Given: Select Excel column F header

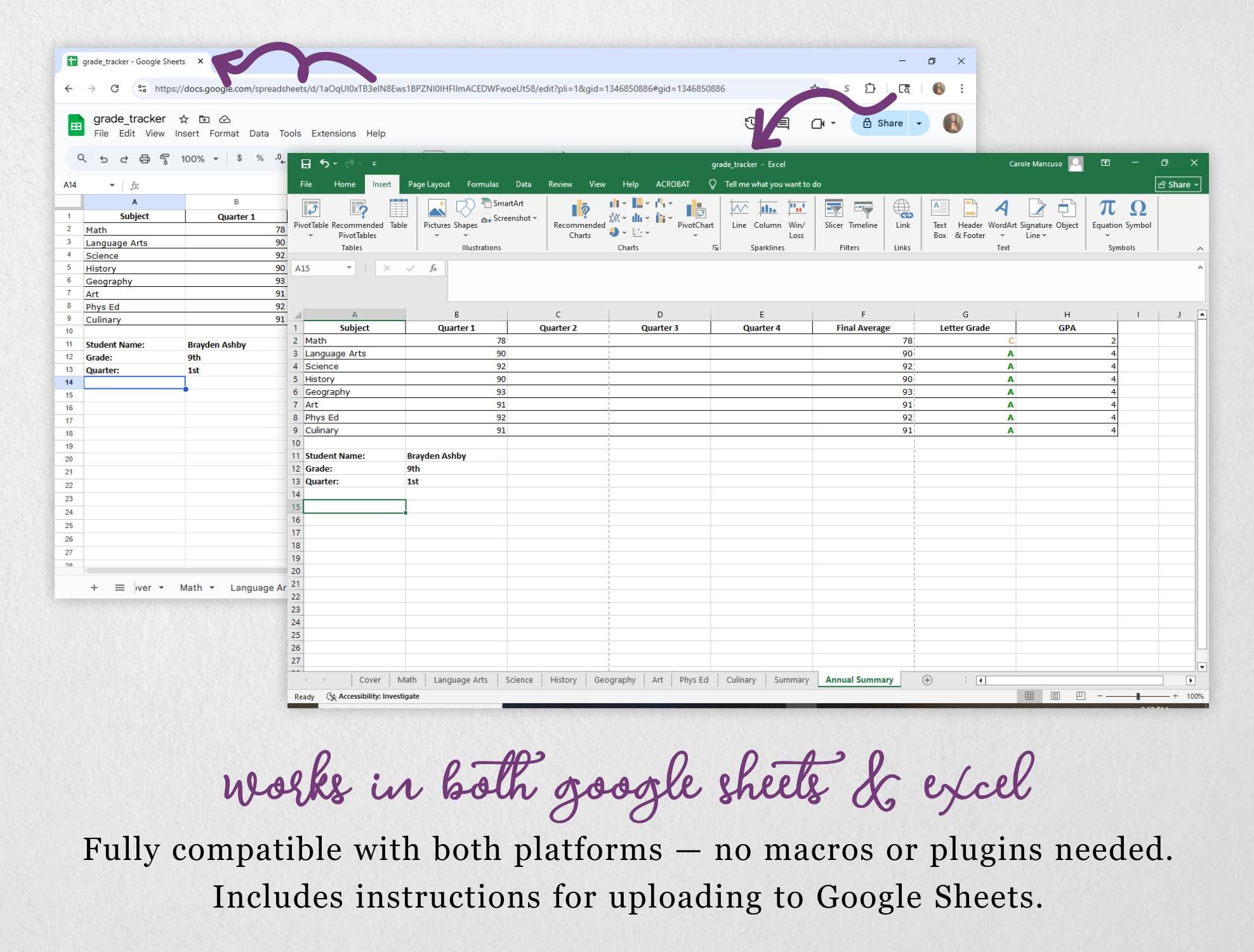Looking at the screenshot, I should click(x=863, y=314).
